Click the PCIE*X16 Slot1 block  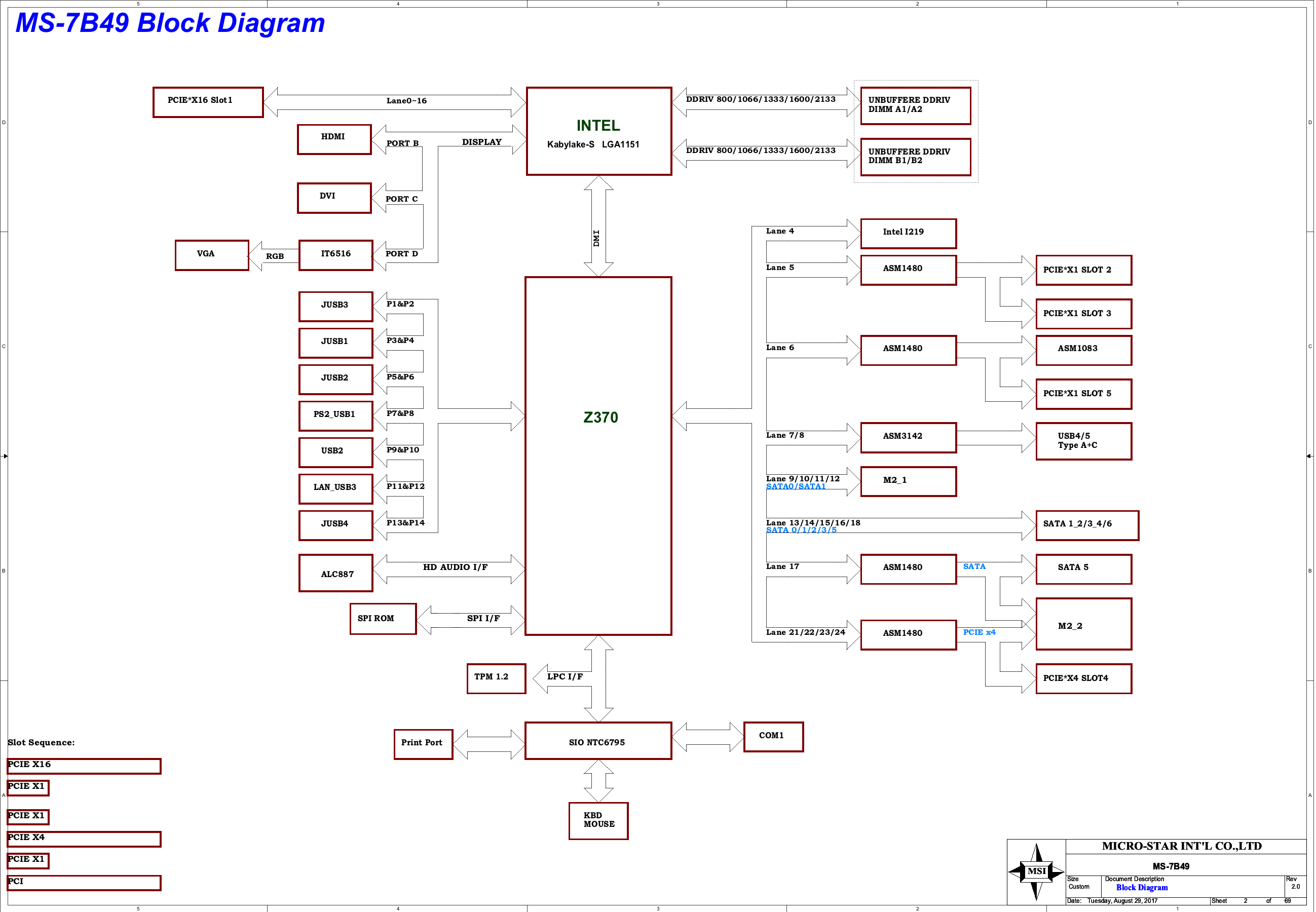click(208, 102)
